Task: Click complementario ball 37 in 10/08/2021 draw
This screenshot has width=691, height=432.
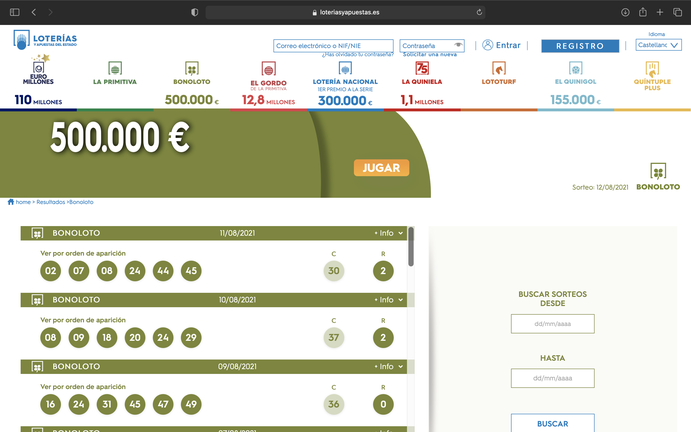Action: (x=334, y=337)
